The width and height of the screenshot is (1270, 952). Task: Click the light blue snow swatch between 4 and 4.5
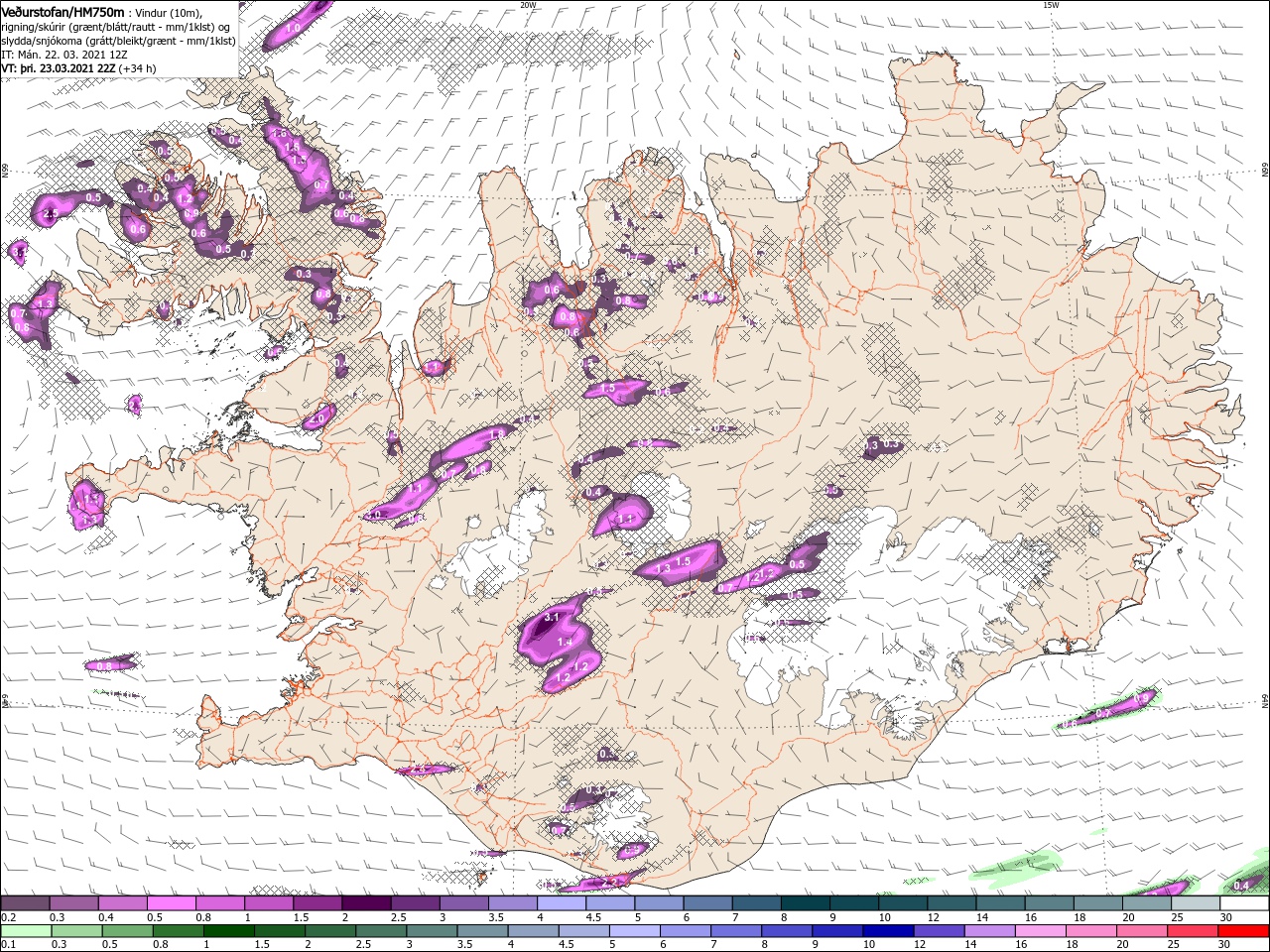(x=563, y=903)
